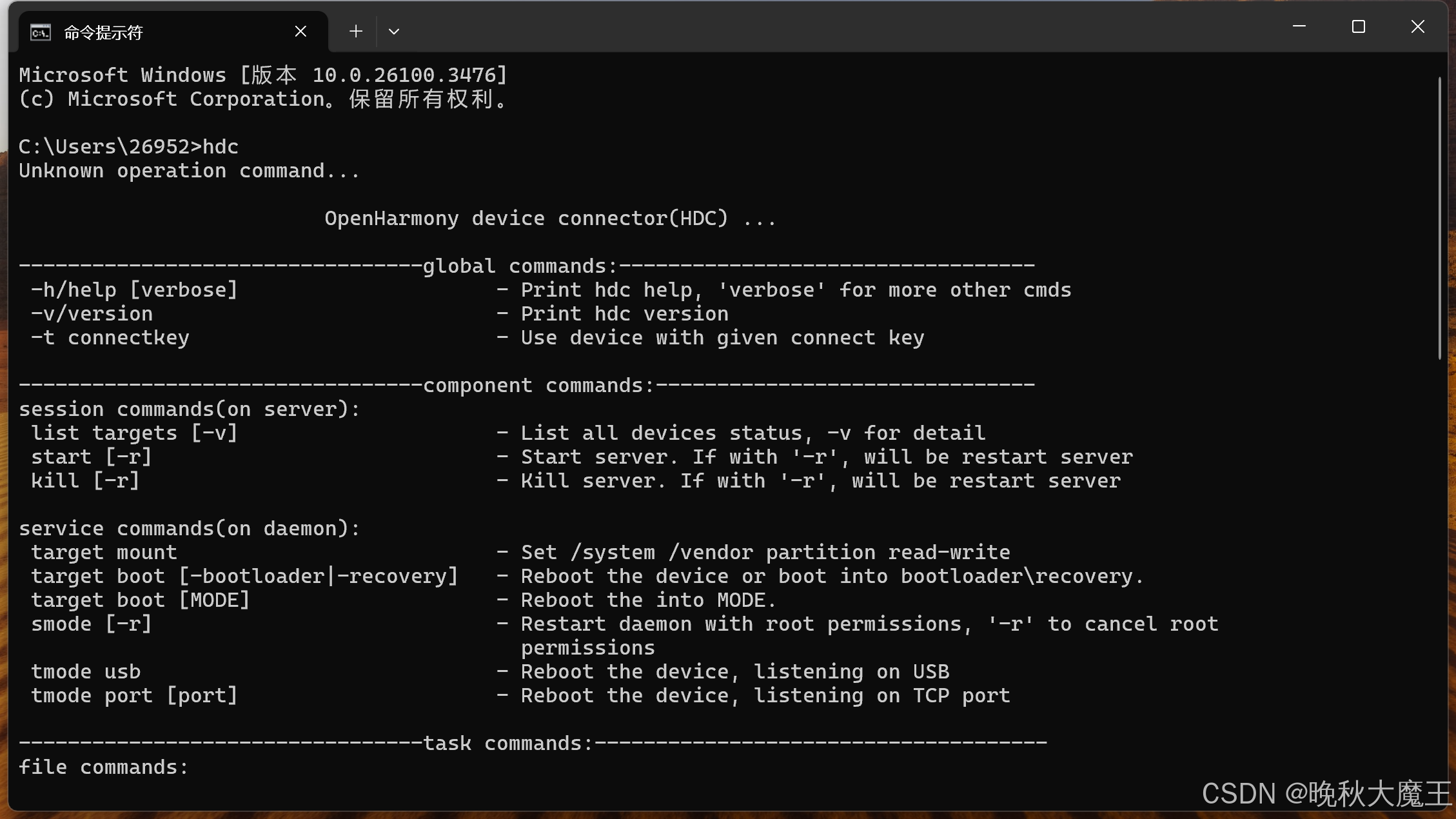The width and height of the screenshot is (1456, 819).
Task: Click the Command Prompt icon in the tab
Action: pyautogui.click(x=41, y=32)
